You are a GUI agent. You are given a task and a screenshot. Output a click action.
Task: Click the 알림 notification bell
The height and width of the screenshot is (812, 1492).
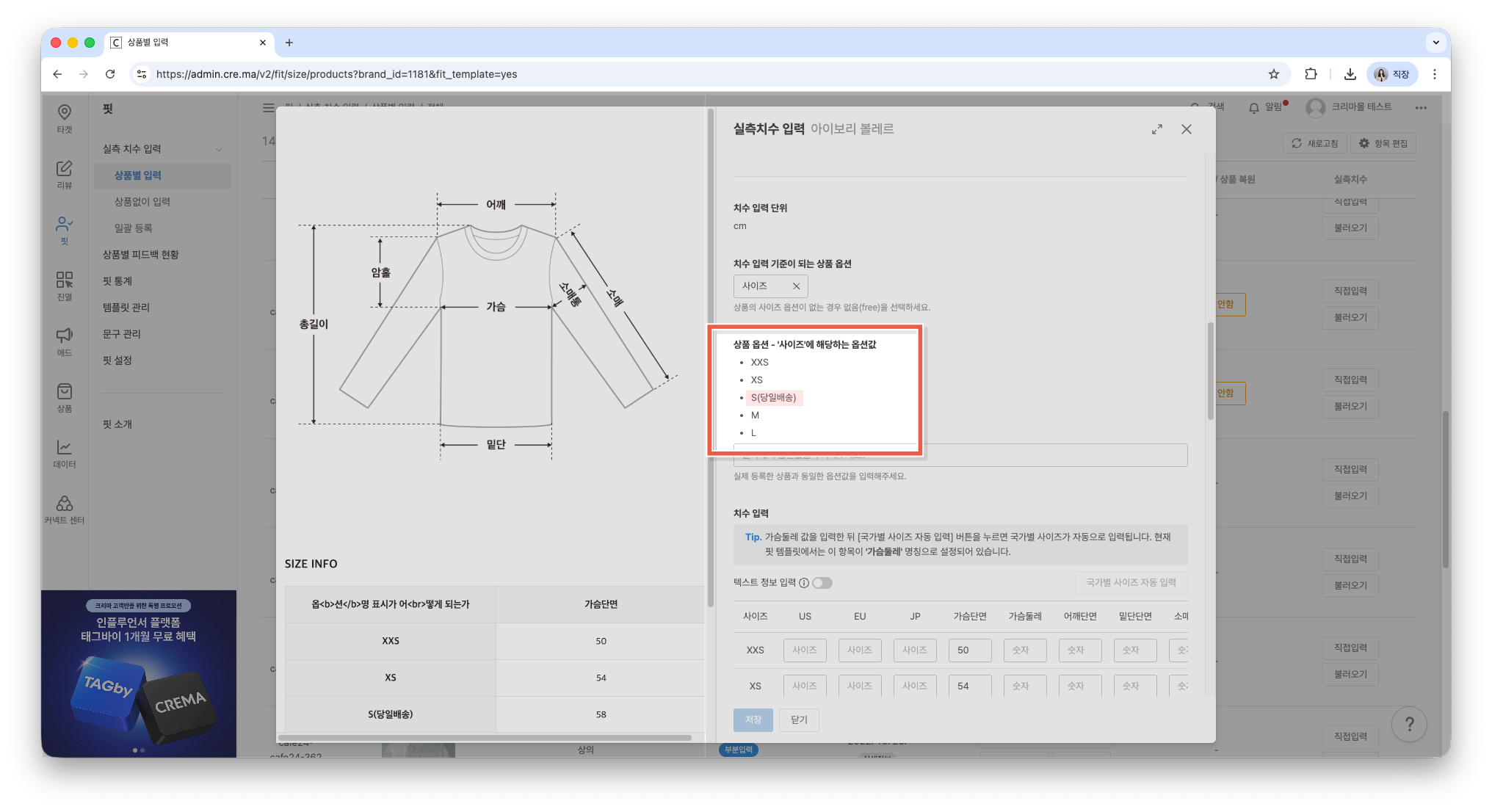[x=1253, y=107]
